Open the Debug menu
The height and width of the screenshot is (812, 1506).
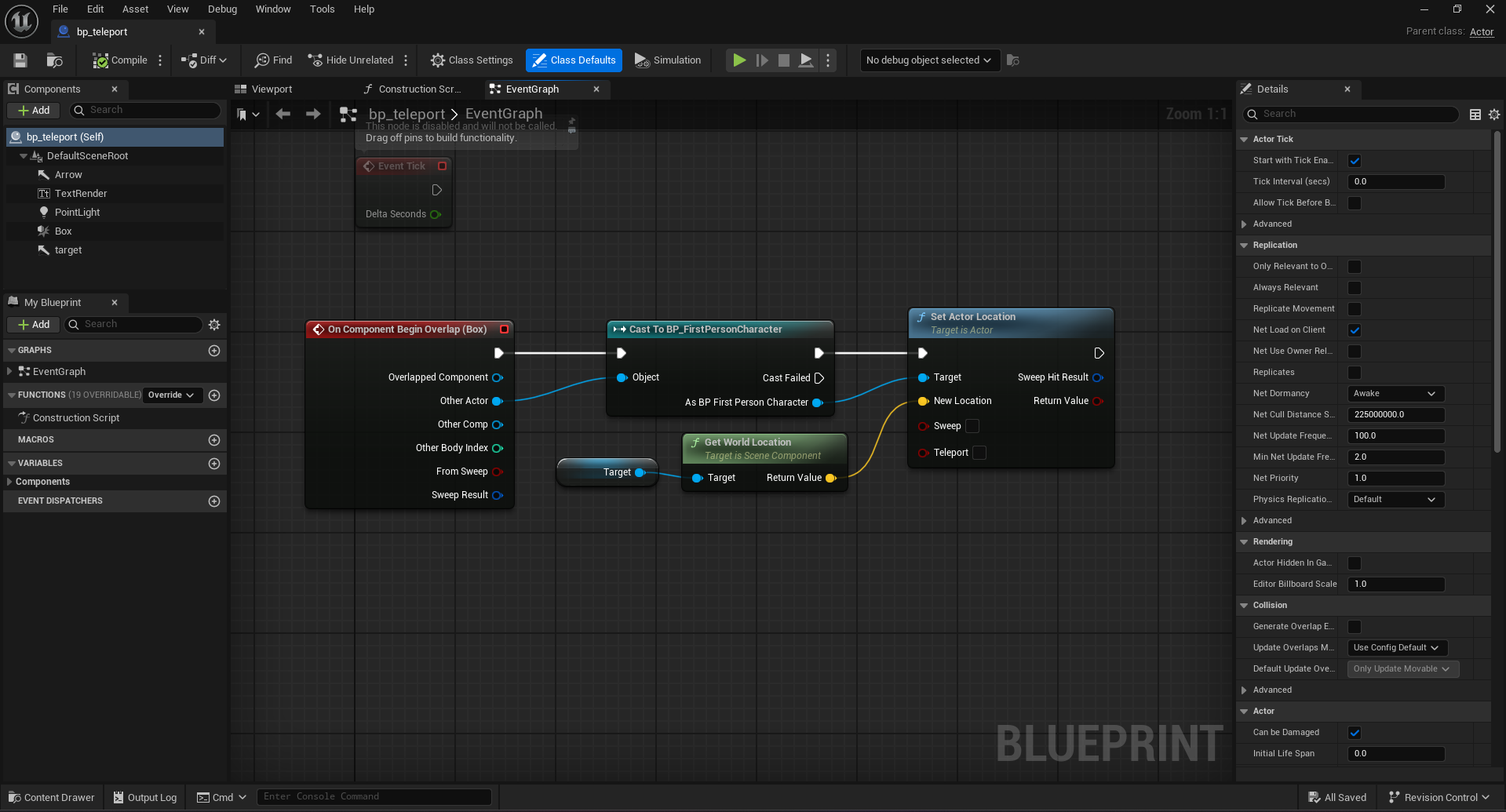click(222, 9)
